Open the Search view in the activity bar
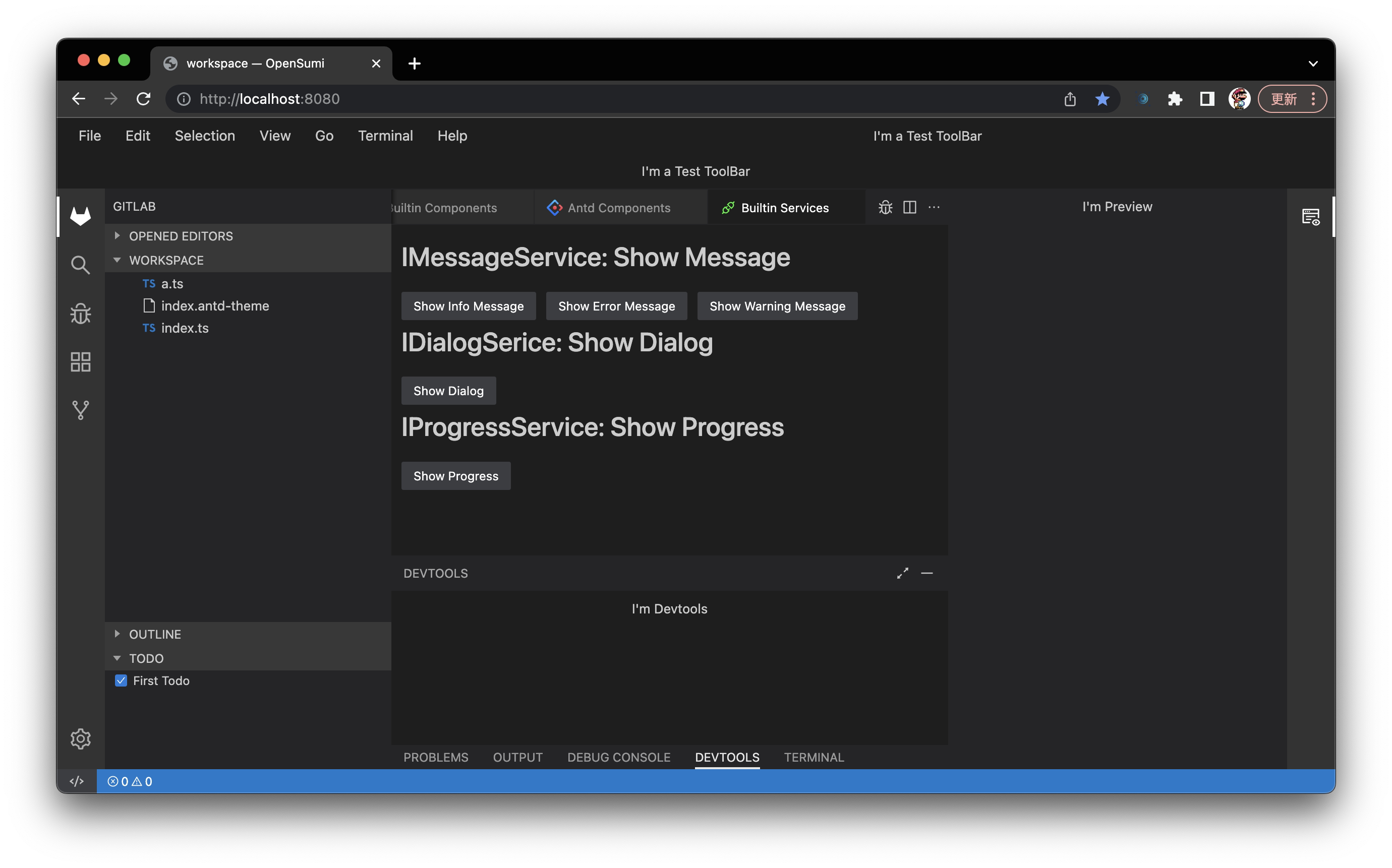Viewport: 1392px width, 868px height. [80, 265]
